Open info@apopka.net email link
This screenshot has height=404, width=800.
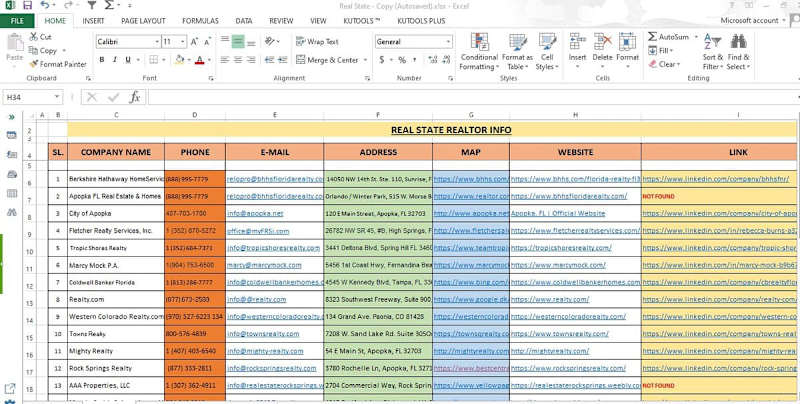(255, 213)
